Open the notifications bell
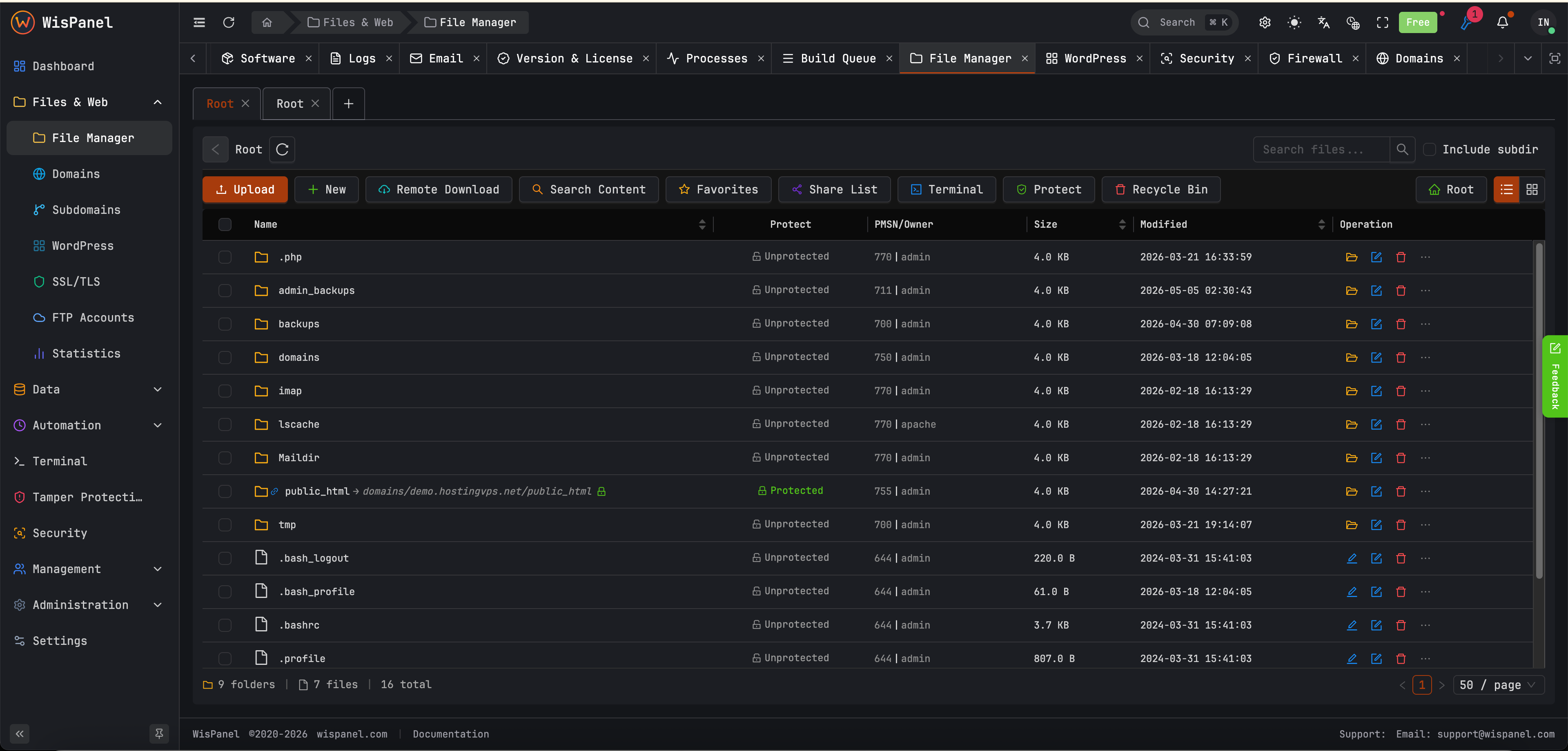Screen dimensions: 1568x751 (1502, 22)
